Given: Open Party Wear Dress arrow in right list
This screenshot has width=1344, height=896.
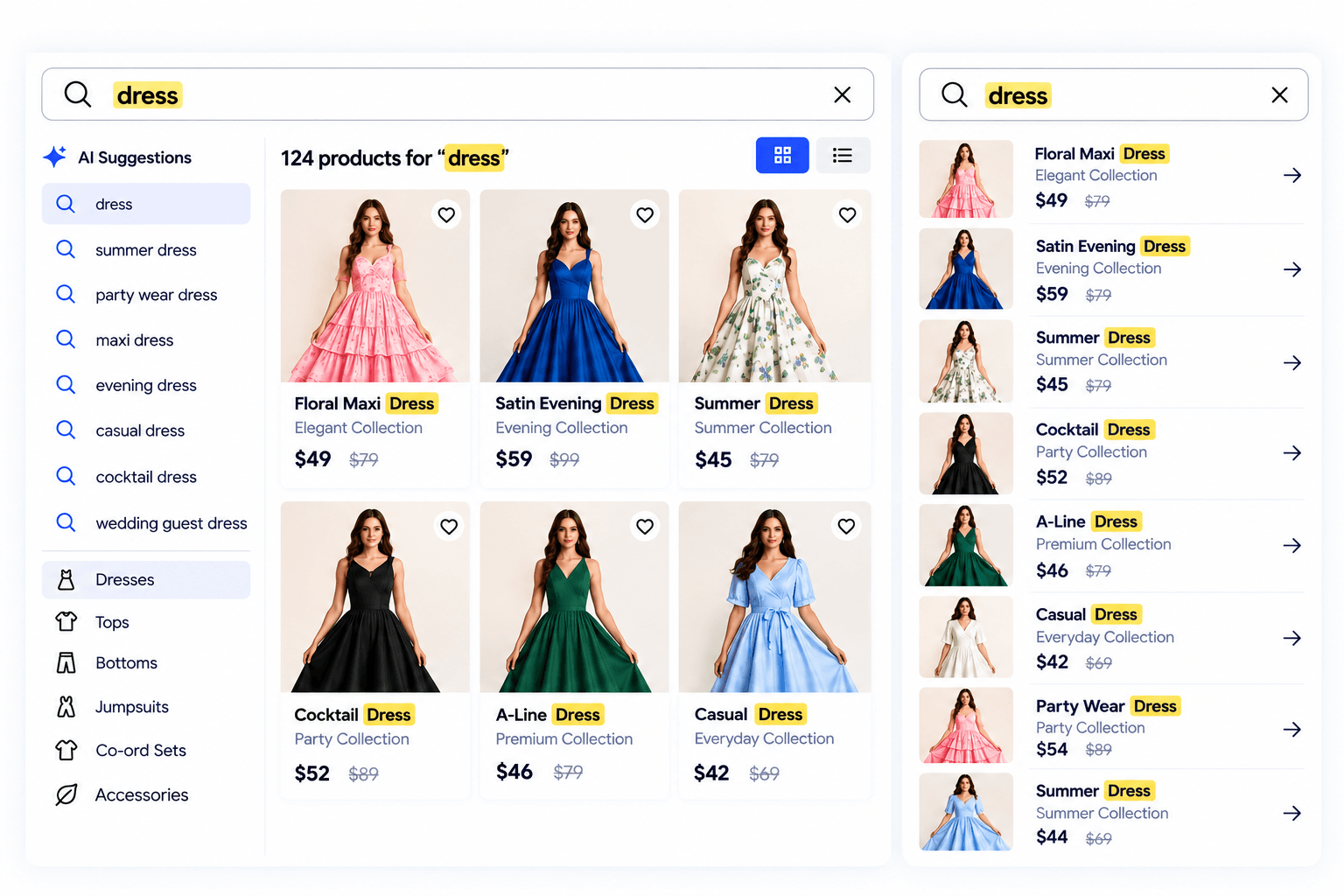Looking at the screenshot, I should 1292,730.
